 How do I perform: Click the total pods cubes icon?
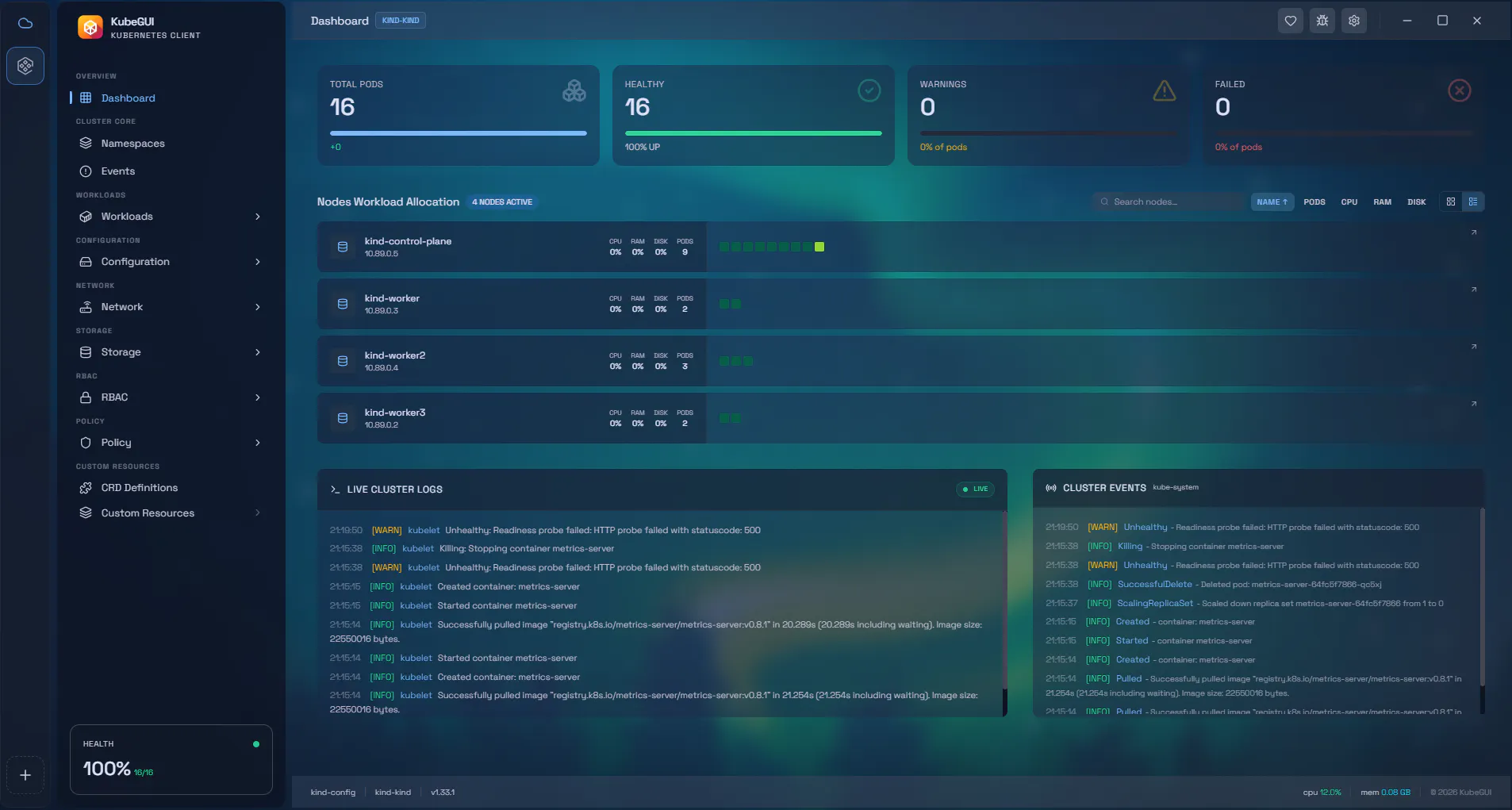point(574,91)
